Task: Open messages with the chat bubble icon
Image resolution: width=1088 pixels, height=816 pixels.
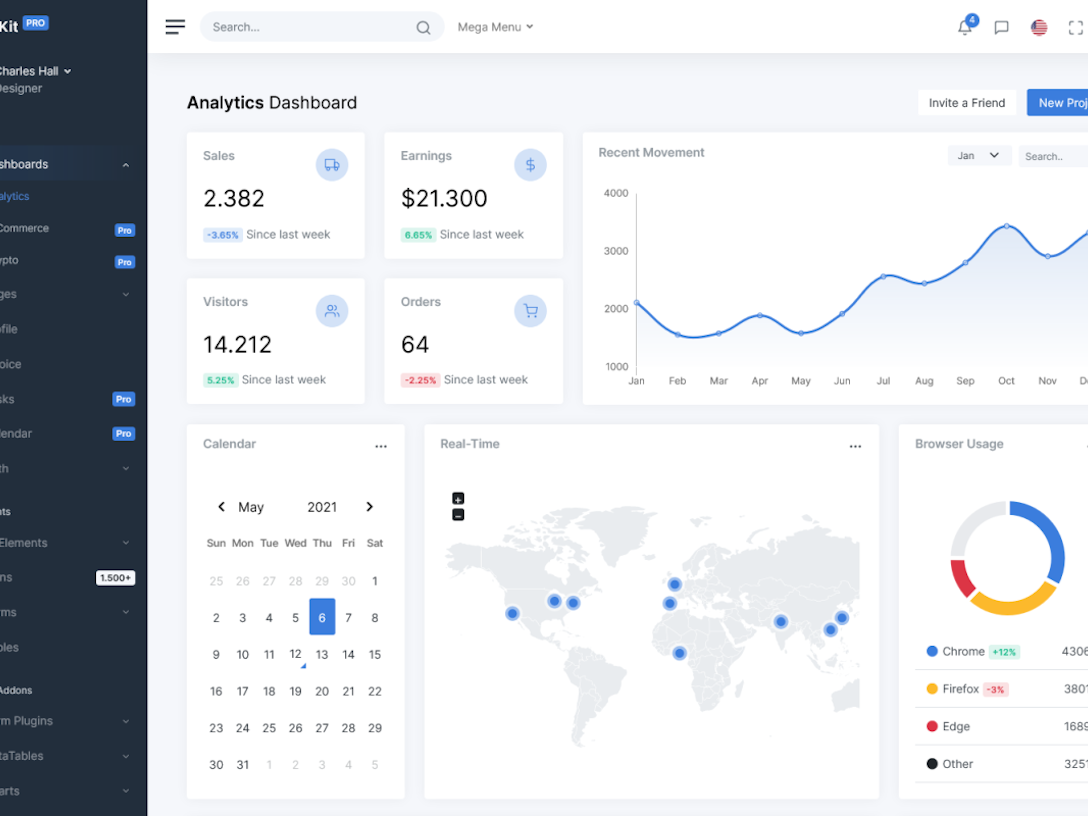Action: 1001,28
